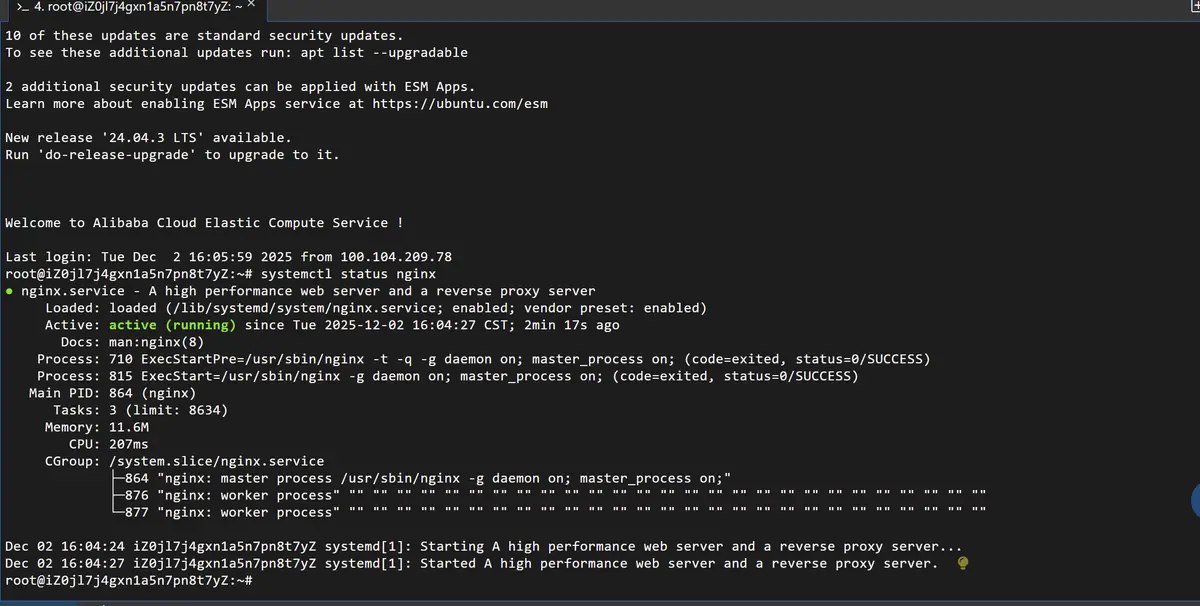Click the "Main PID: 864 (nginx)" line

point(112,393)
